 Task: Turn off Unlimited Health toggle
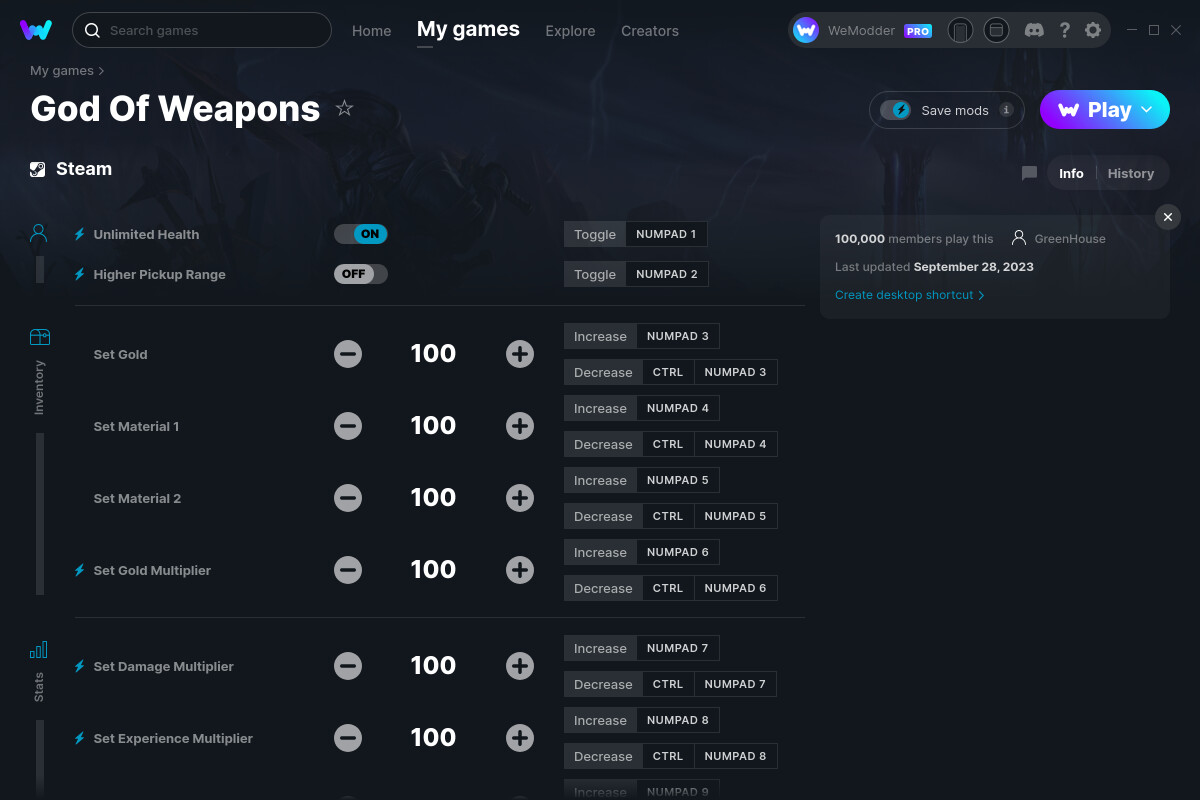coord(360,234)
